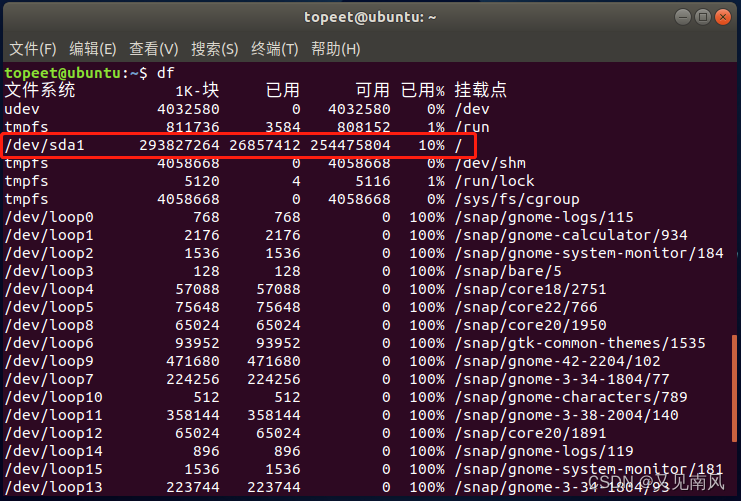Click the 文件系统 column header
741x501 pixels.
pyautogui.click(x=40, y=90)
